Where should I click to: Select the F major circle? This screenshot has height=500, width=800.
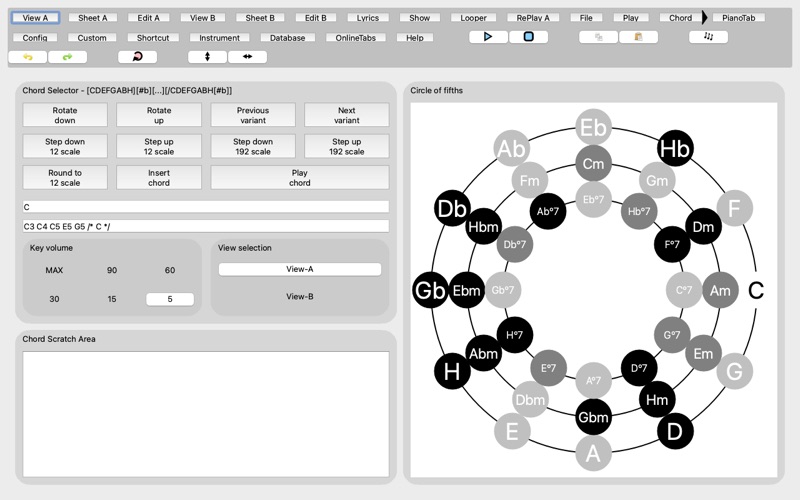pos(734,208)
